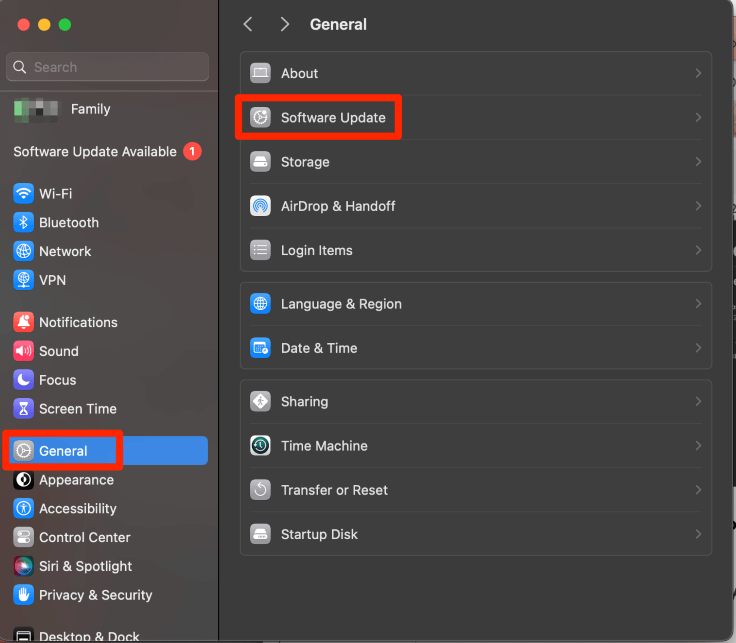Open Storage via its chevron
The height and width of the screenshot is (643, 736).
(698, 161)
